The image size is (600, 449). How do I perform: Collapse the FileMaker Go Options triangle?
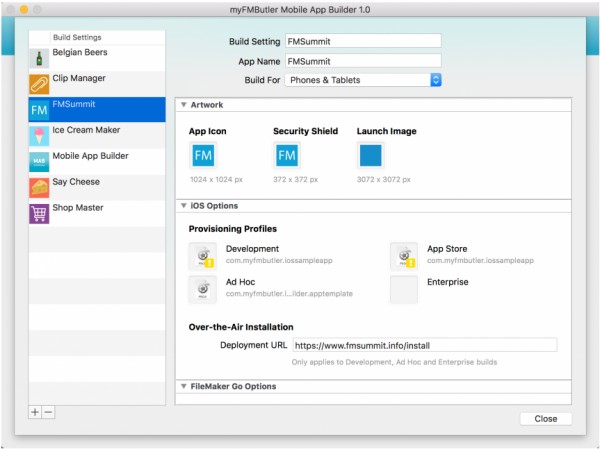pos(184,386)
